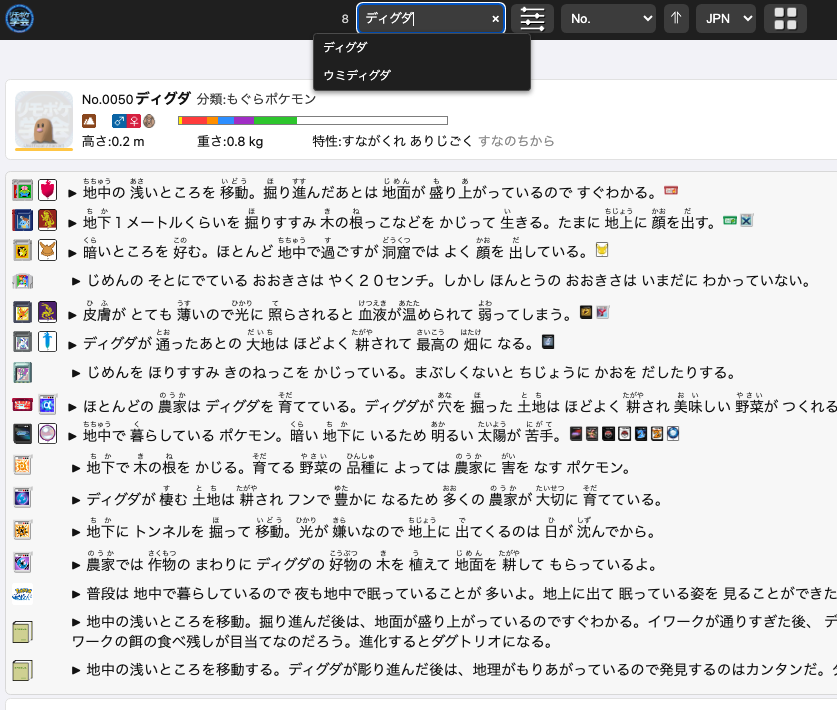Select the Moon game icon on the ディグダが 棲む 土地 row
Viewport: 837px width, 710px height.
(x=22, y=497)
